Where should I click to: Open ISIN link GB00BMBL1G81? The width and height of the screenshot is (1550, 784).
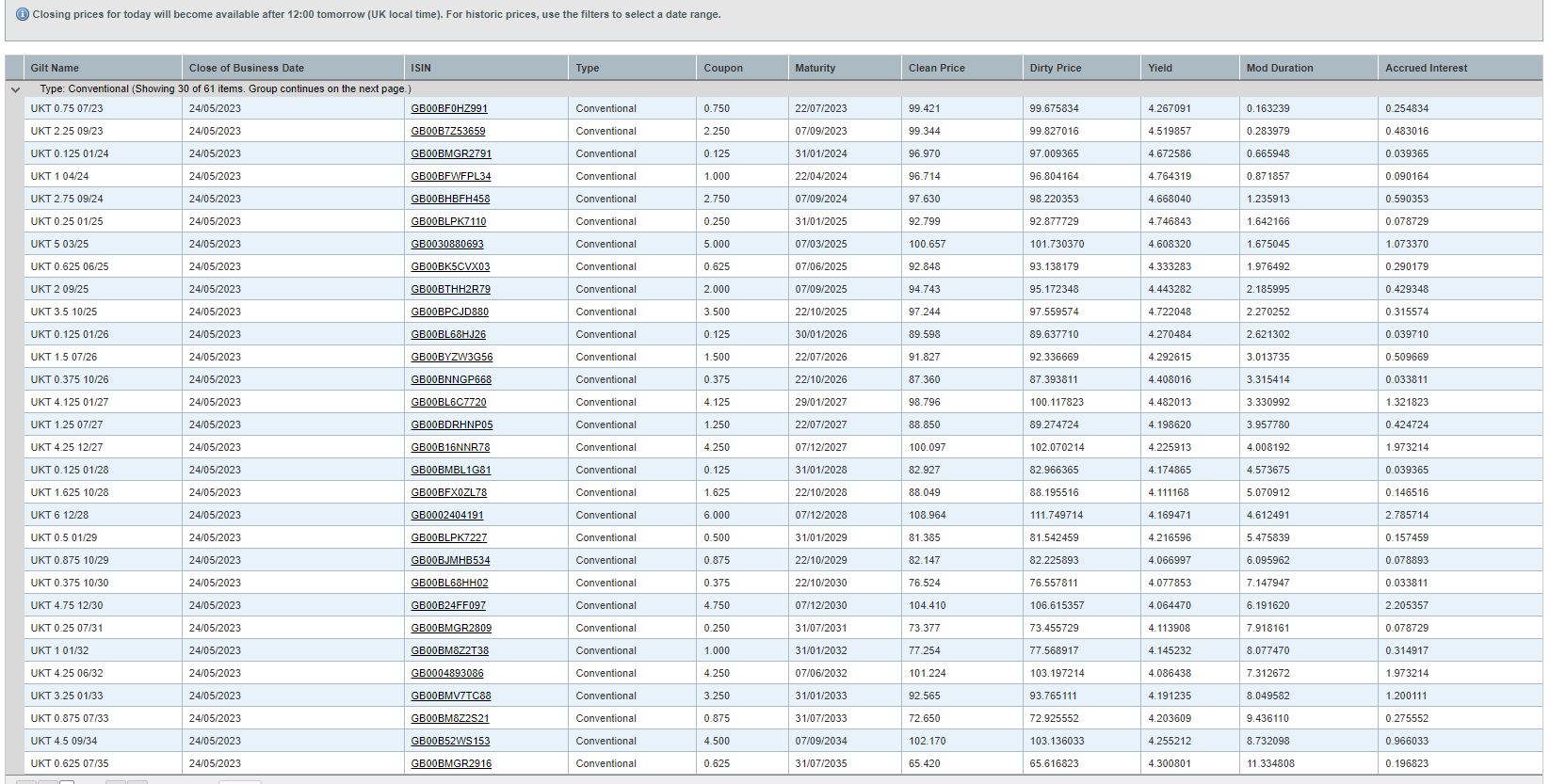(x=451, y=470)
